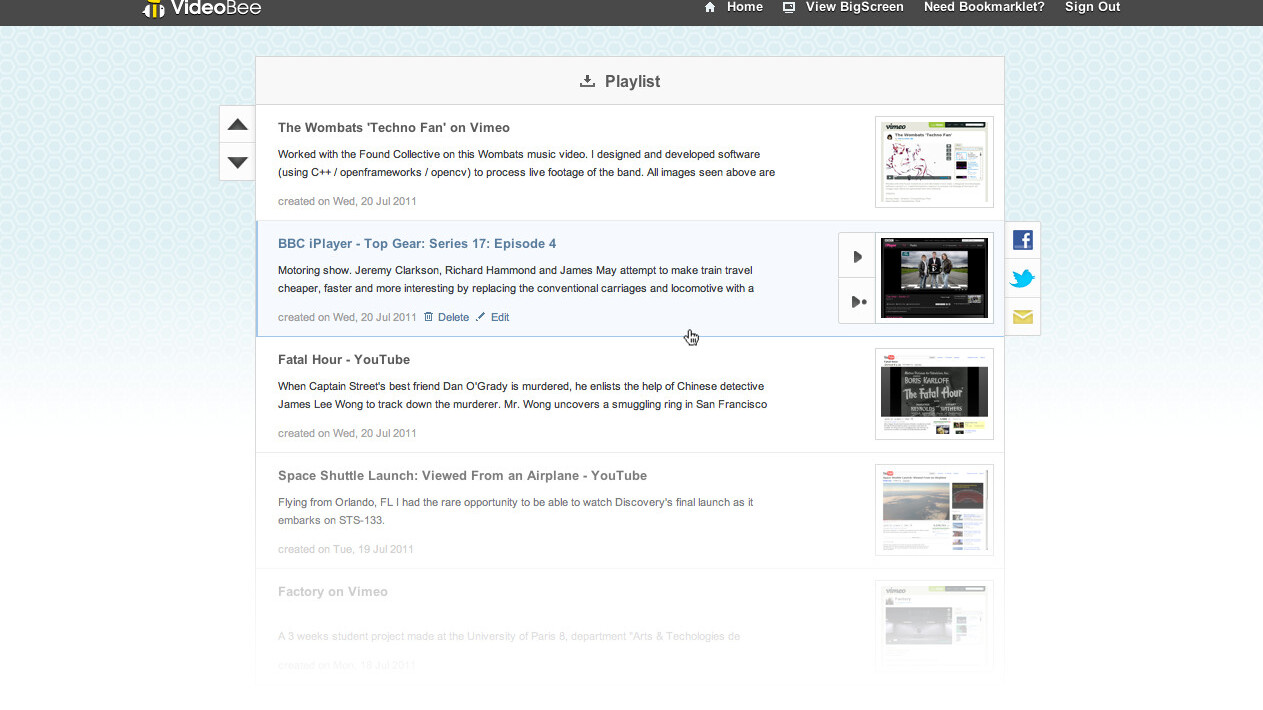Click the play-next button below the play button
Image resolution: width=1263 pixels, height=710 pixels.
click(x=857, y=302)
